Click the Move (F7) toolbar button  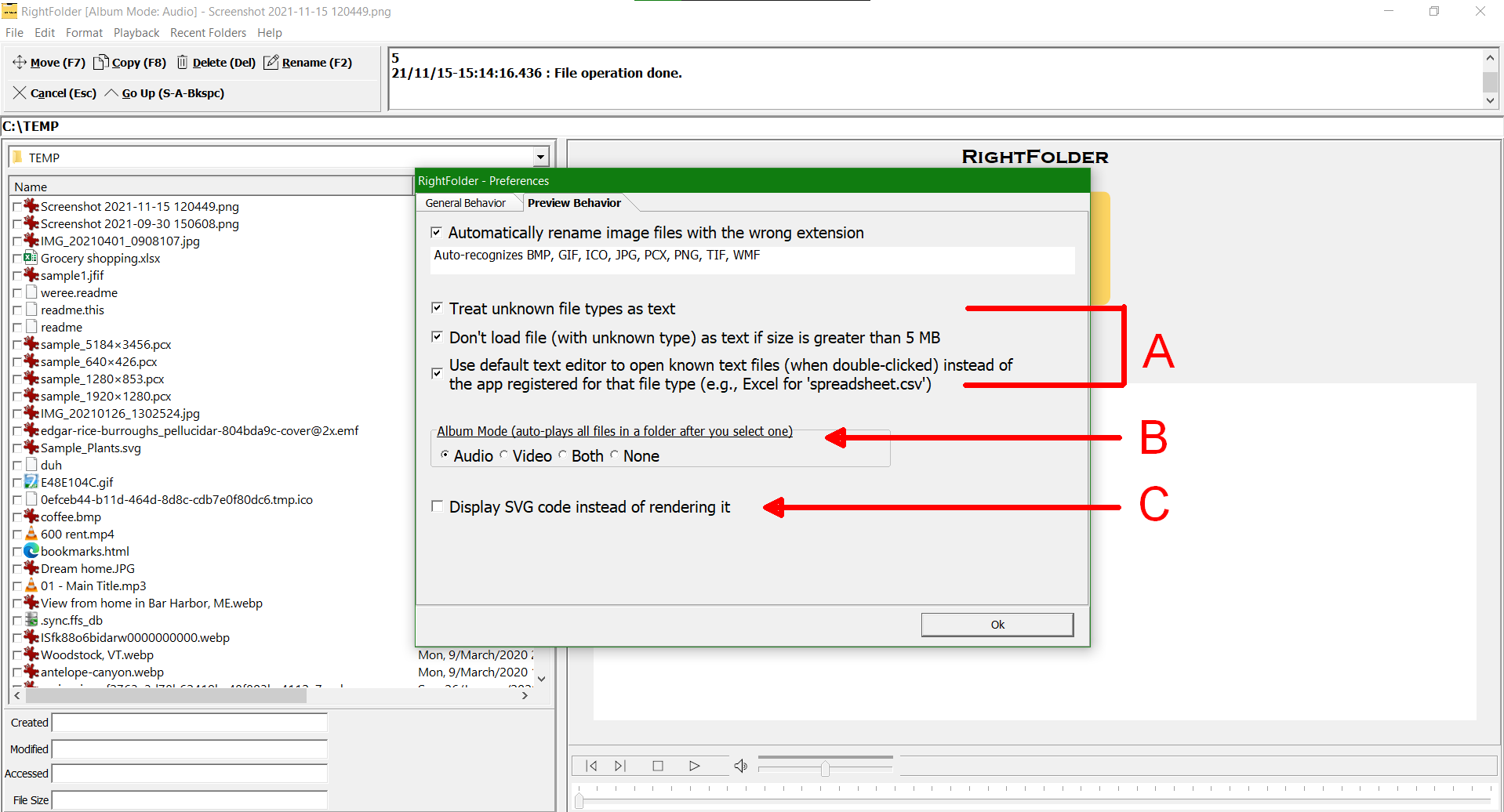pyautogui.click(x=49, y=63)
